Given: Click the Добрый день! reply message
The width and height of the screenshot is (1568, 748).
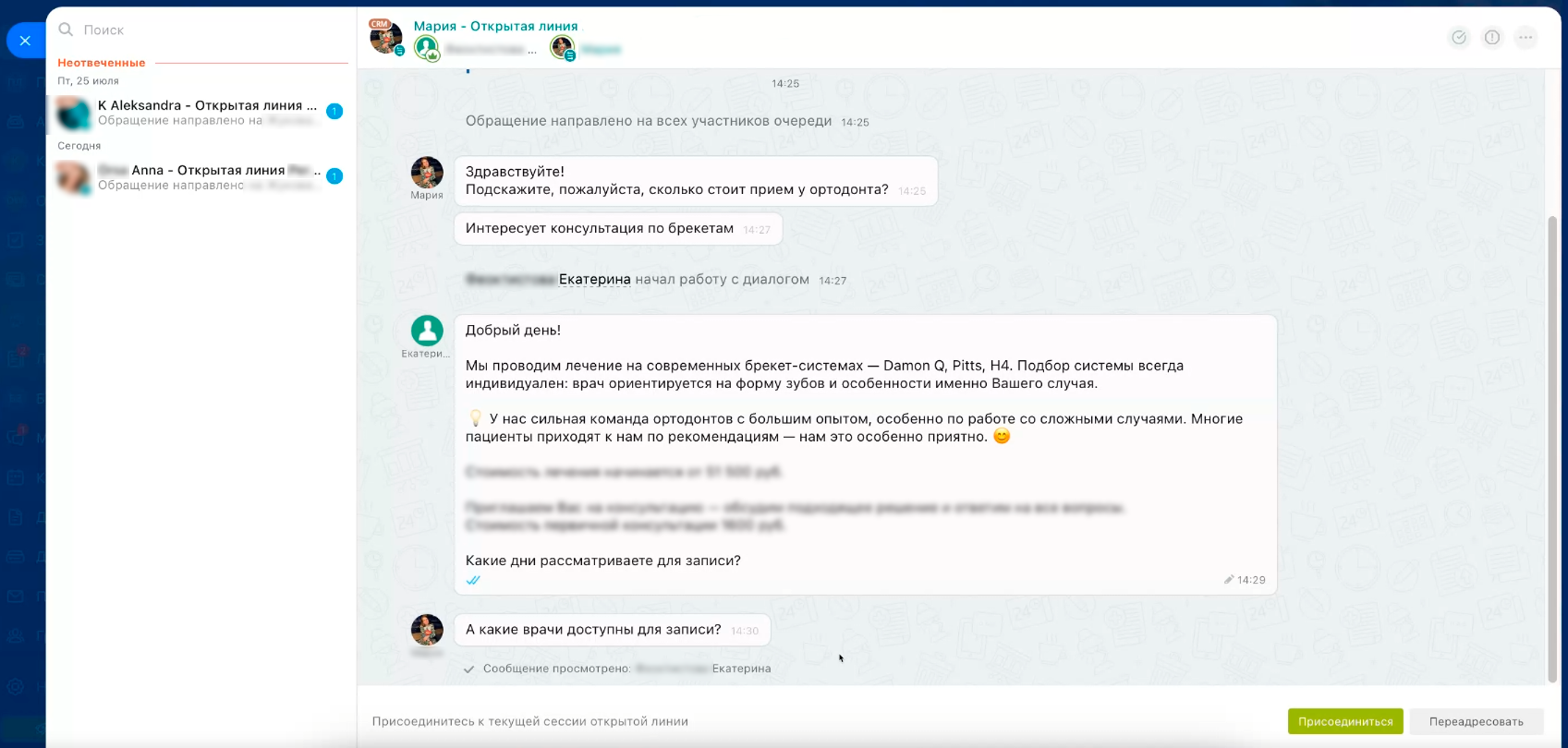Looking at the screenshot, I should tap(866, 454).
